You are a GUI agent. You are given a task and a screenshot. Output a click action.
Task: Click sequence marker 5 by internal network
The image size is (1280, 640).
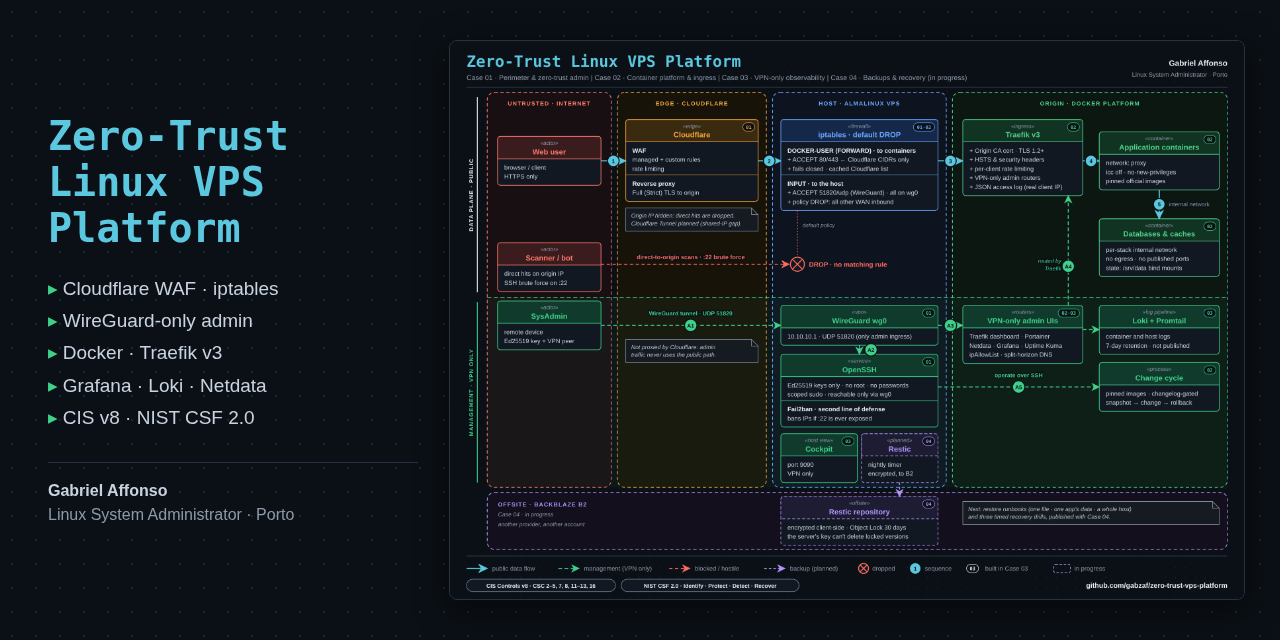1159,204
